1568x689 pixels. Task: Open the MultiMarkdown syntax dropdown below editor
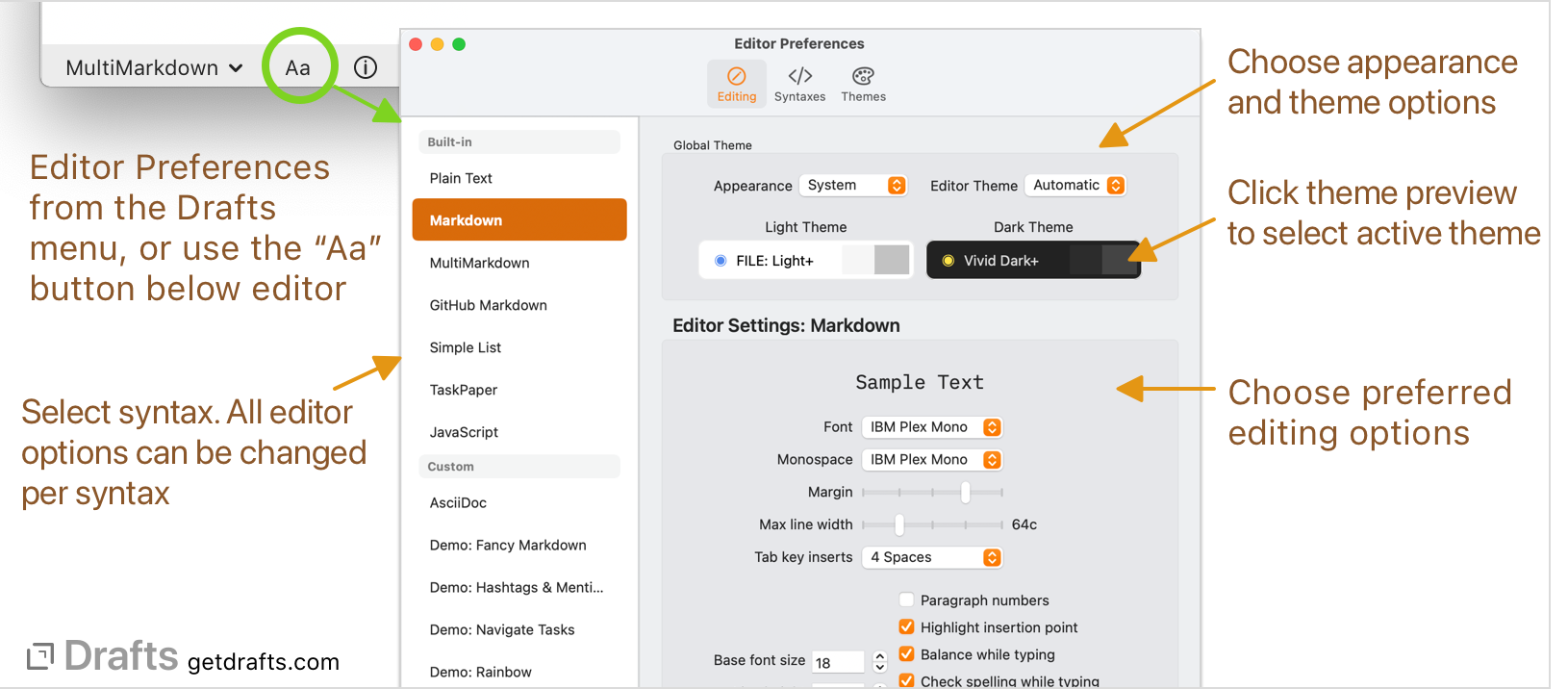point(153,68)
